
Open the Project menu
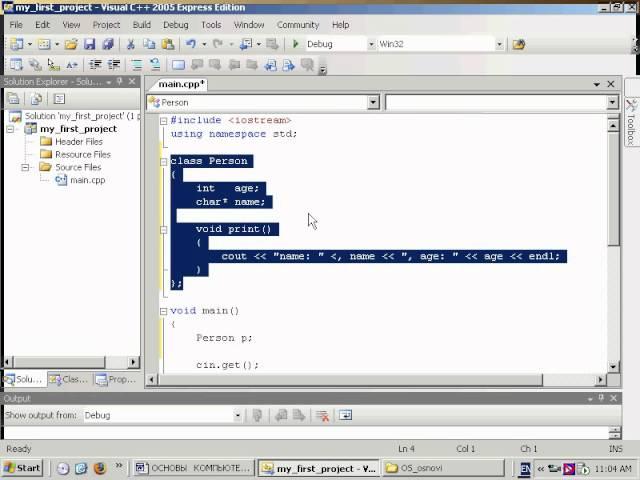(106, 24)
